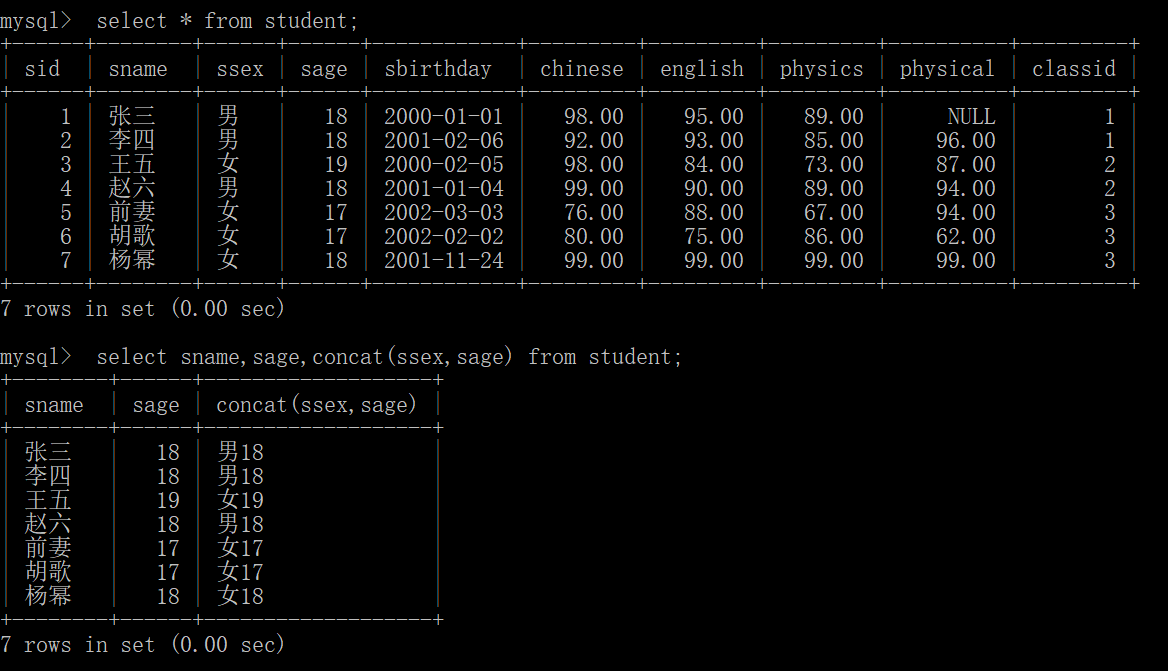1168x671 pixels.
Task: Select the name 张三 in first table
Action: [132, 116]
